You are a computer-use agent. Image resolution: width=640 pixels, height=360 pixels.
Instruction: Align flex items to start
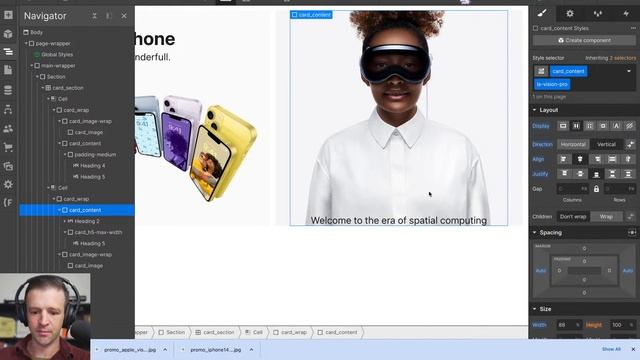pos(564,159)
